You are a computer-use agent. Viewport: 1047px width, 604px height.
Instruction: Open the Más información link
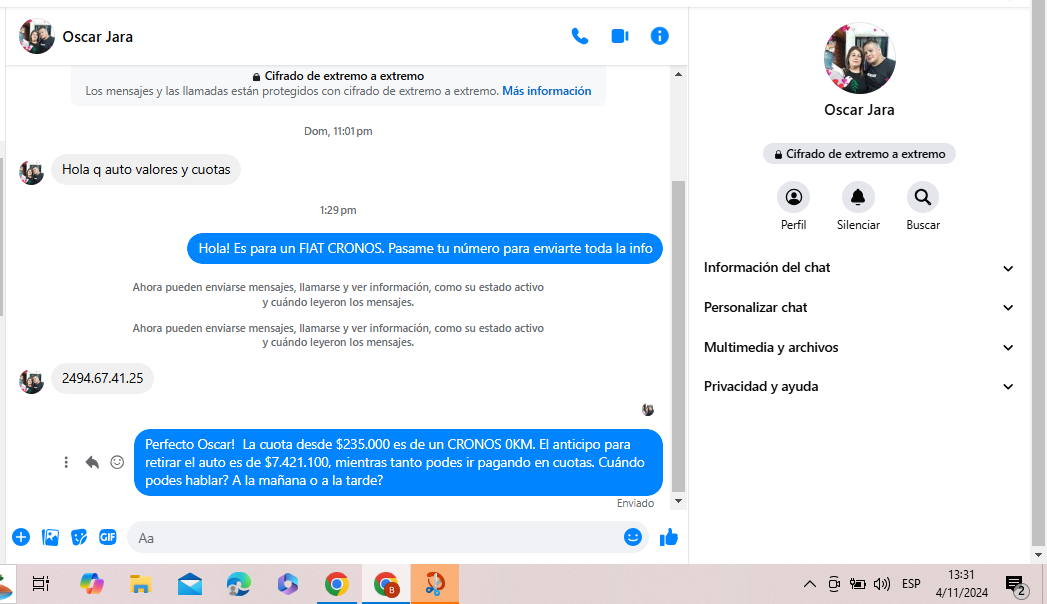(x=546, y=91)
